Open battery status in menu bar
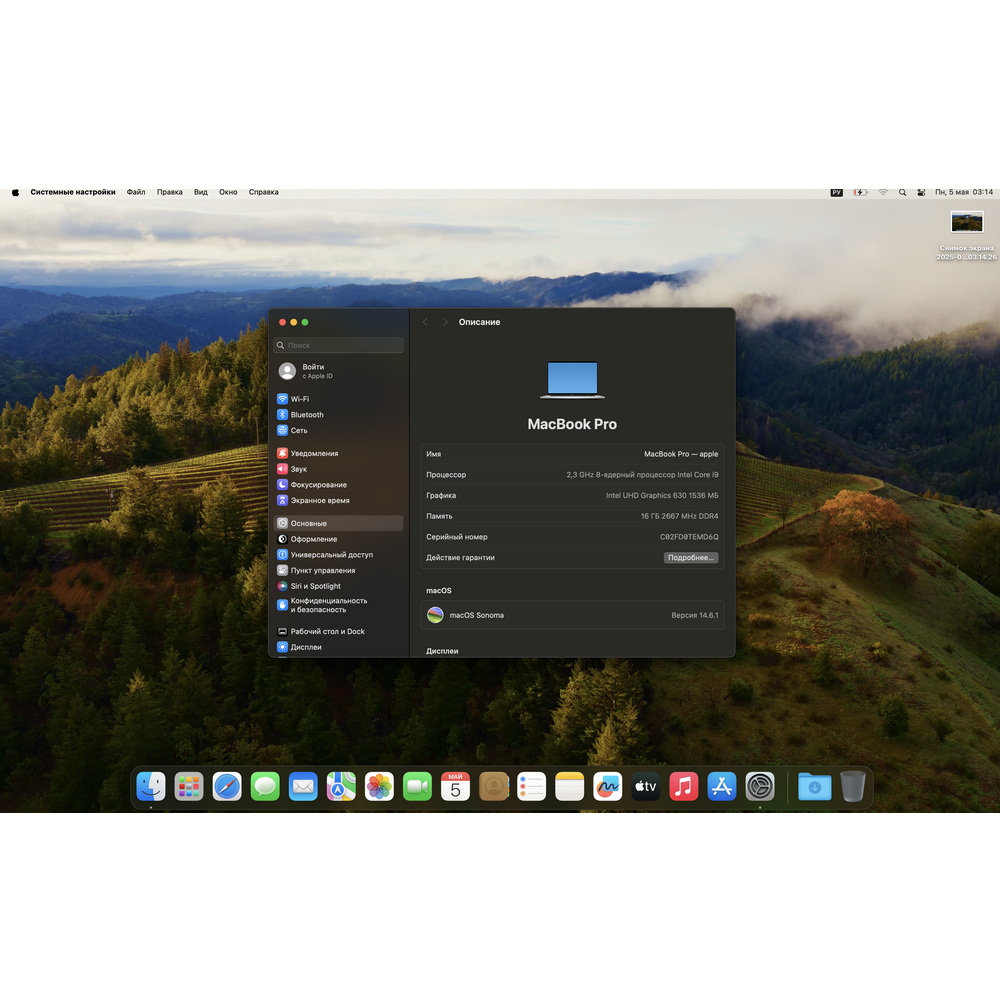Screen dimensions: 1000x1000 tap(860, 192)
